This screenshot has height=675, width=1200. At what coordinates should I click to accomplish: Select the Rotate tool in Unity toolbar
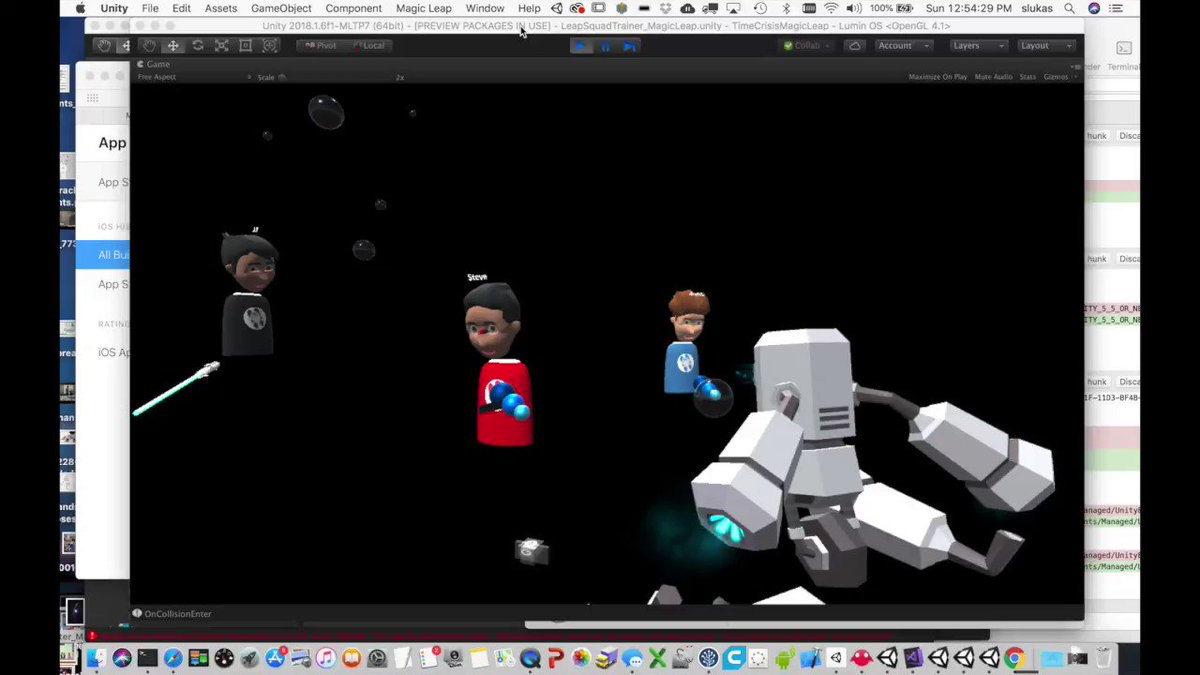pyautogui.click(x=197, y=46)
